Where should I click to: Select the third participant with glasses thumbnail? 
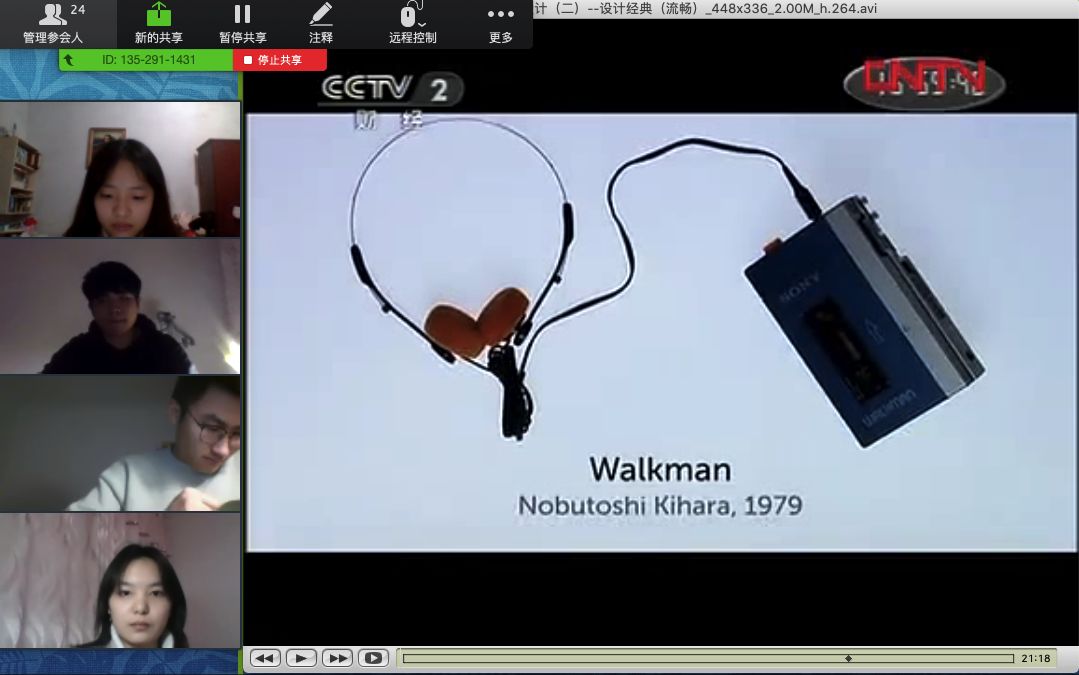tap(120, 443)
